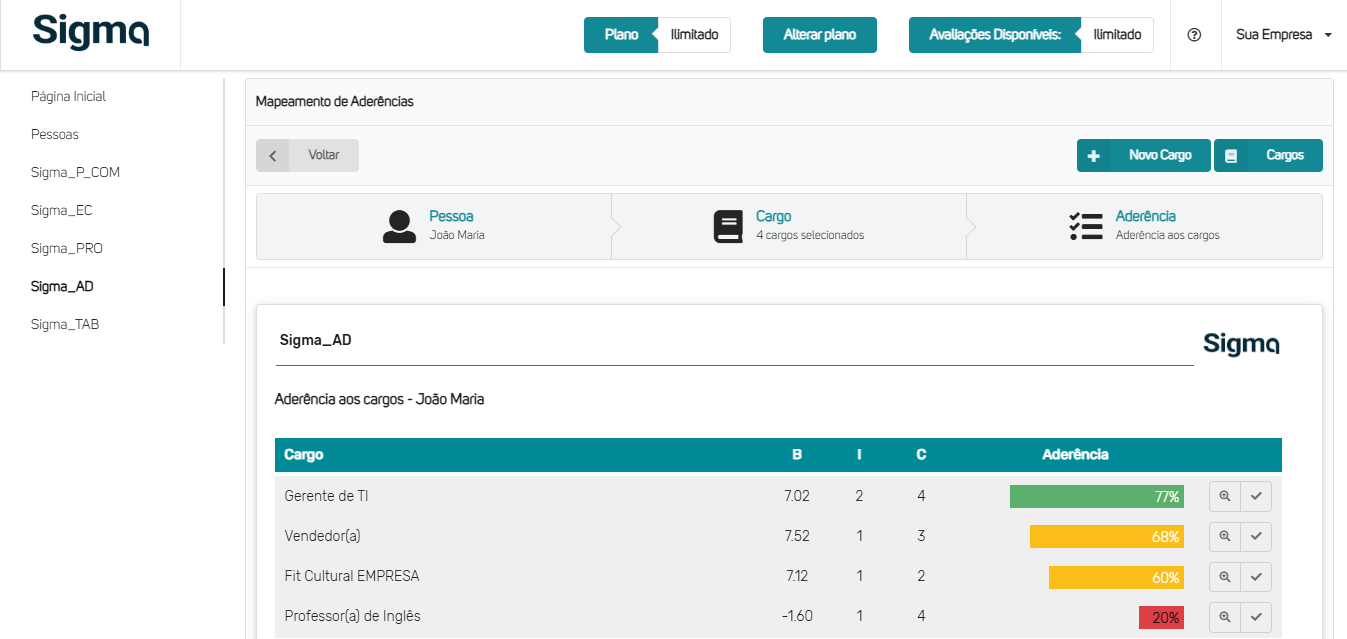Open the Cargo step with 4 cargos selecionados
The image size is (1347, 639).
[788, 226]
